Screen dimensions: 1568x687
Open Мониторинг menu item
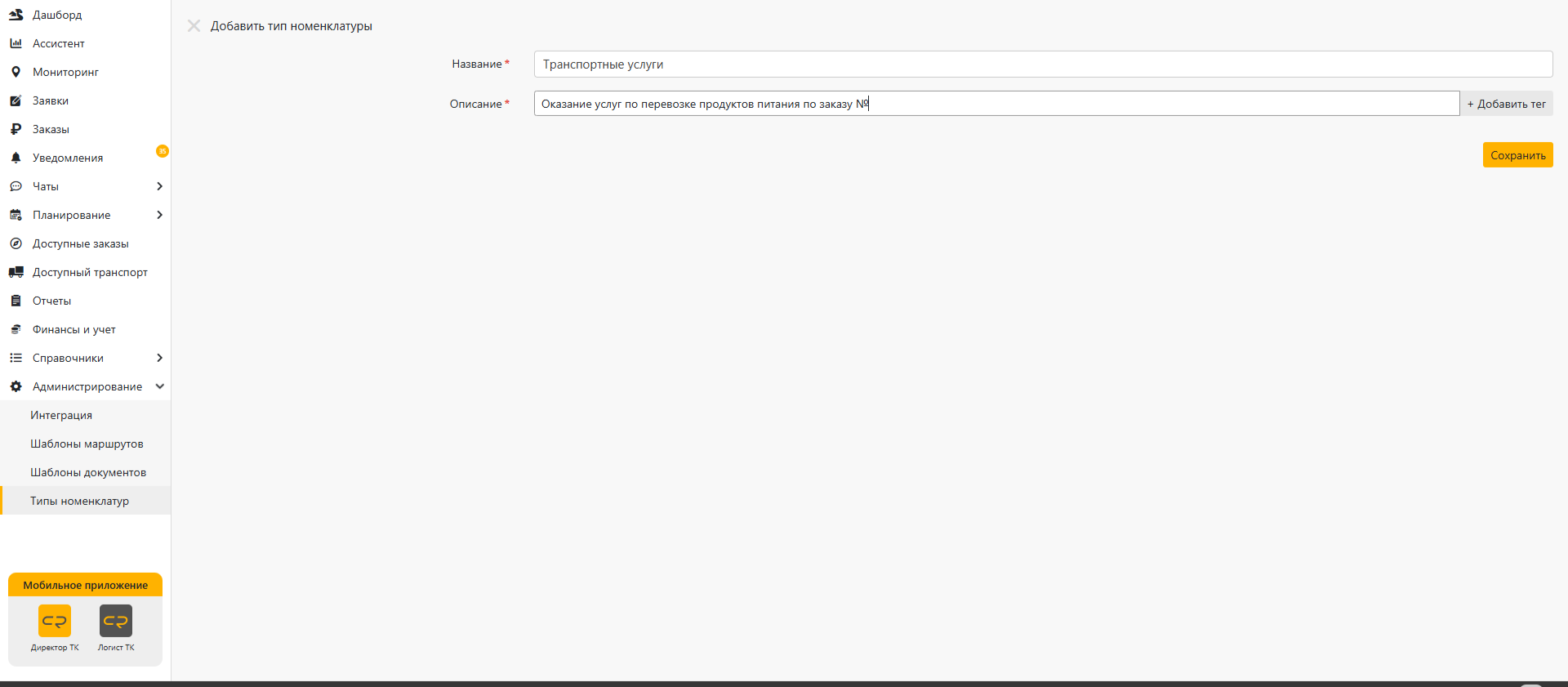click(x=85, y=72)
